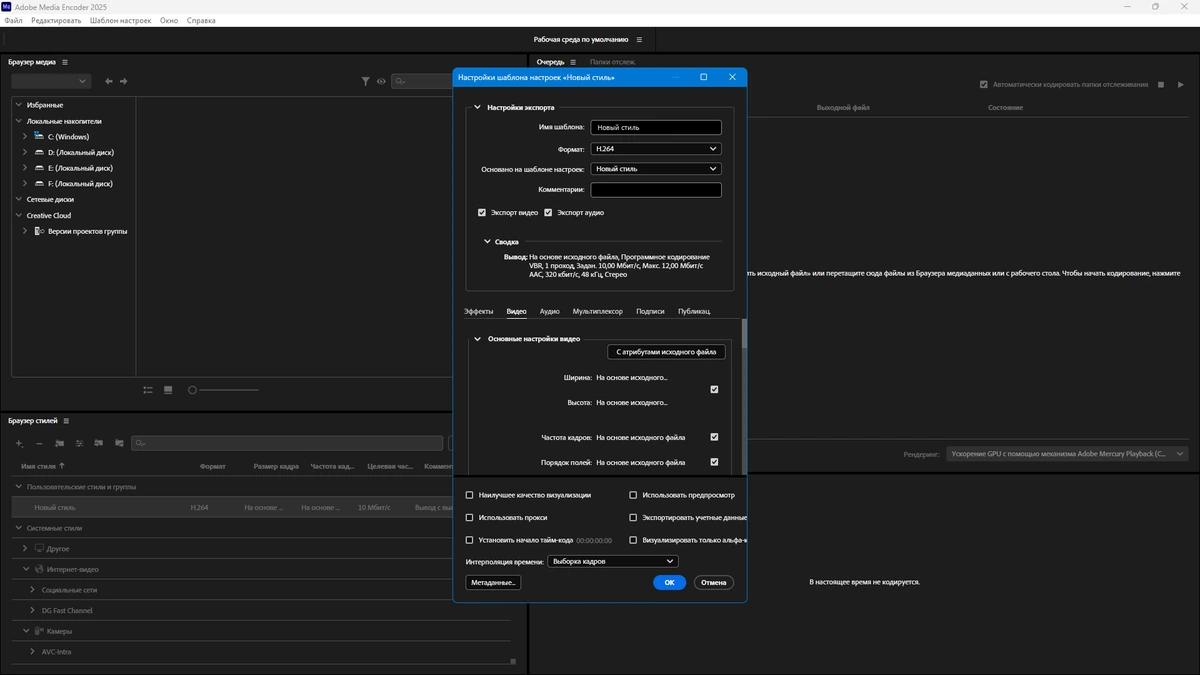
Task: Open the Рабочая среда workspace menu icon
Action: point(640,40)
